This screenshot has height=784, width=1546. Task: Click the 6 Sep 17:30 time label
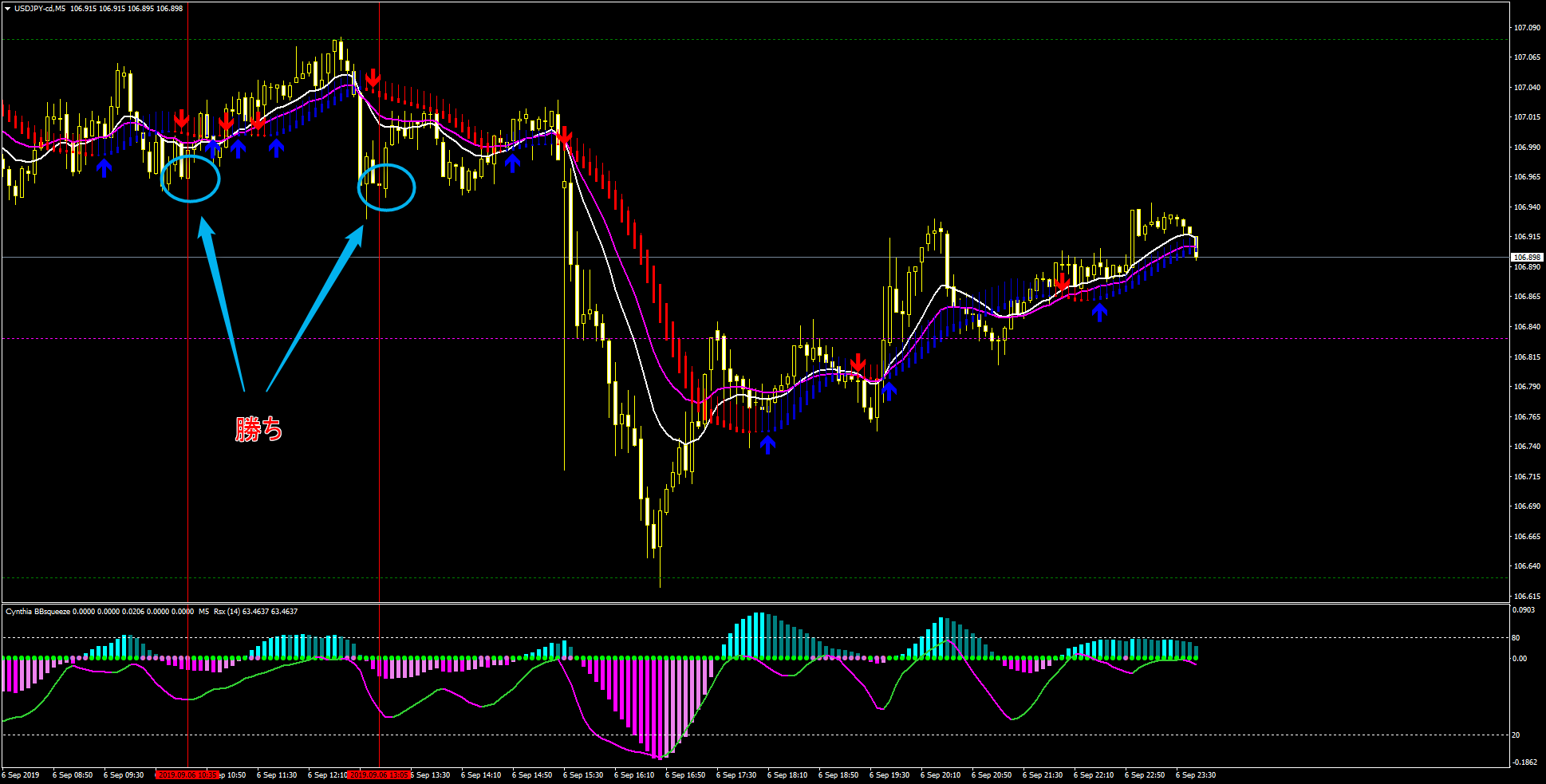tap(736, 775)
